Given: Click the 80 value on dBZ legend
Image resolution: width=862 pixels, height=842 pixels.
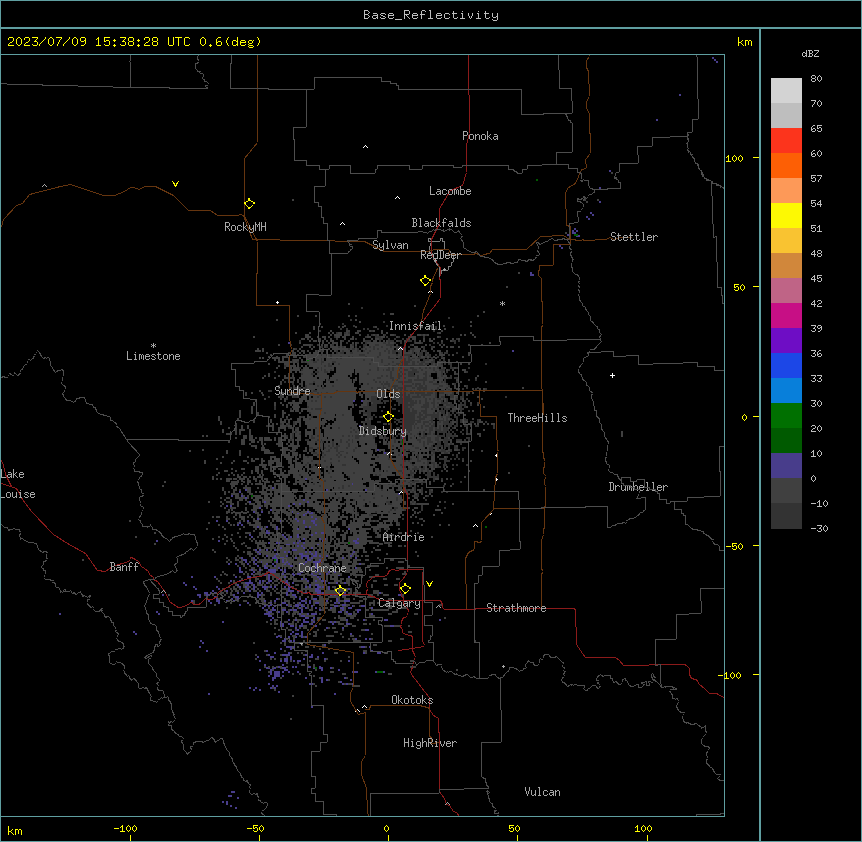Looking at the screenshot, I should [x=816, y=79].
